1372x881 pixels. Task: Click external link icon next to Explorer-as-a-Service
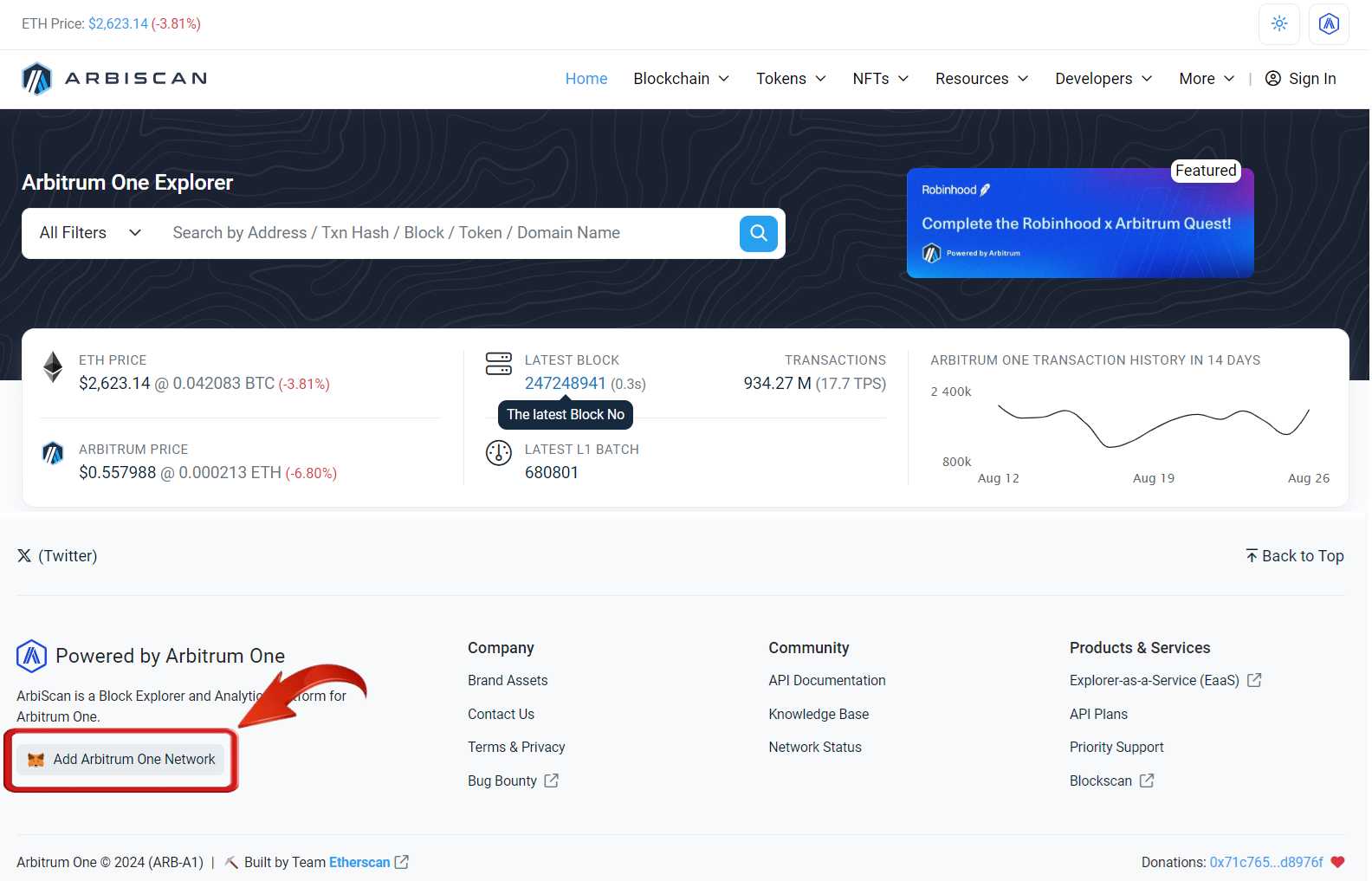(x=1253, y=681)
